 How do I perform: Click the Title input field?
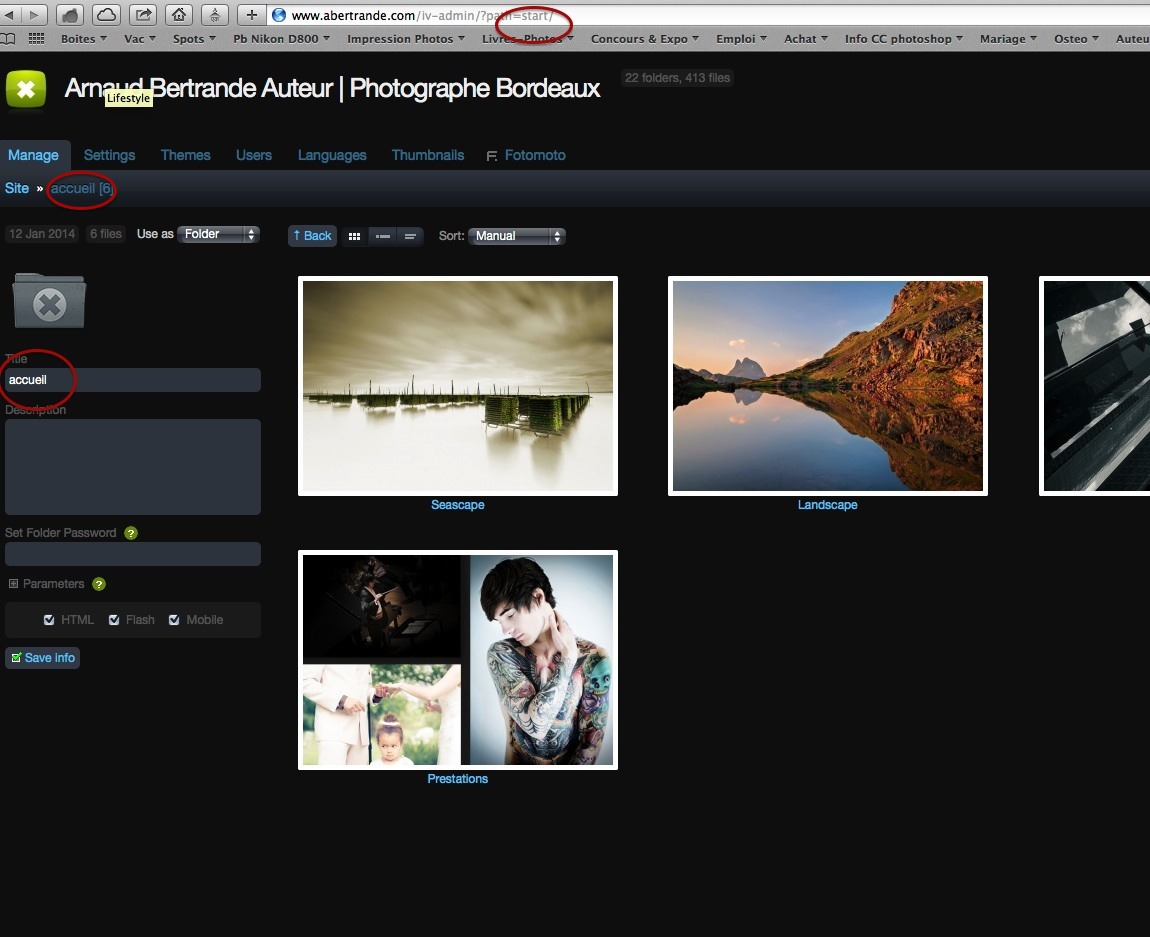pos(133,381)
